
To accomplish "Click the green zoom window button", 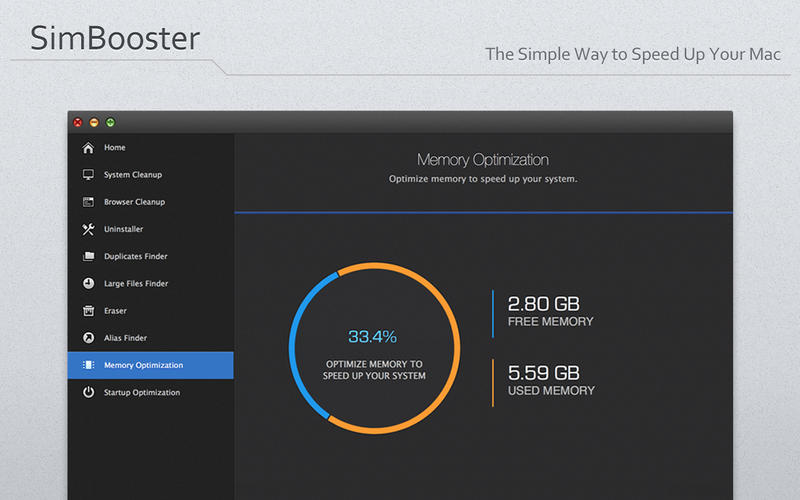I will click(110, 122).
